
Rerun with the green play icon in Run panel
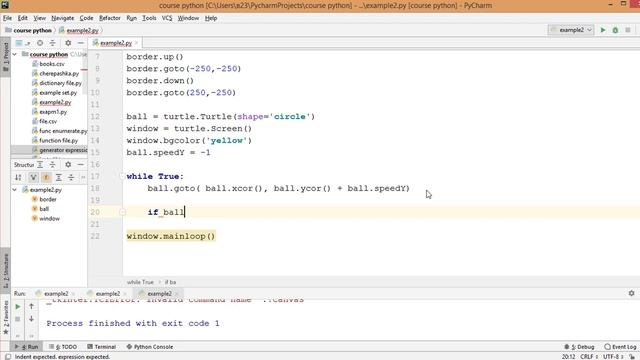tap(18, 307)
